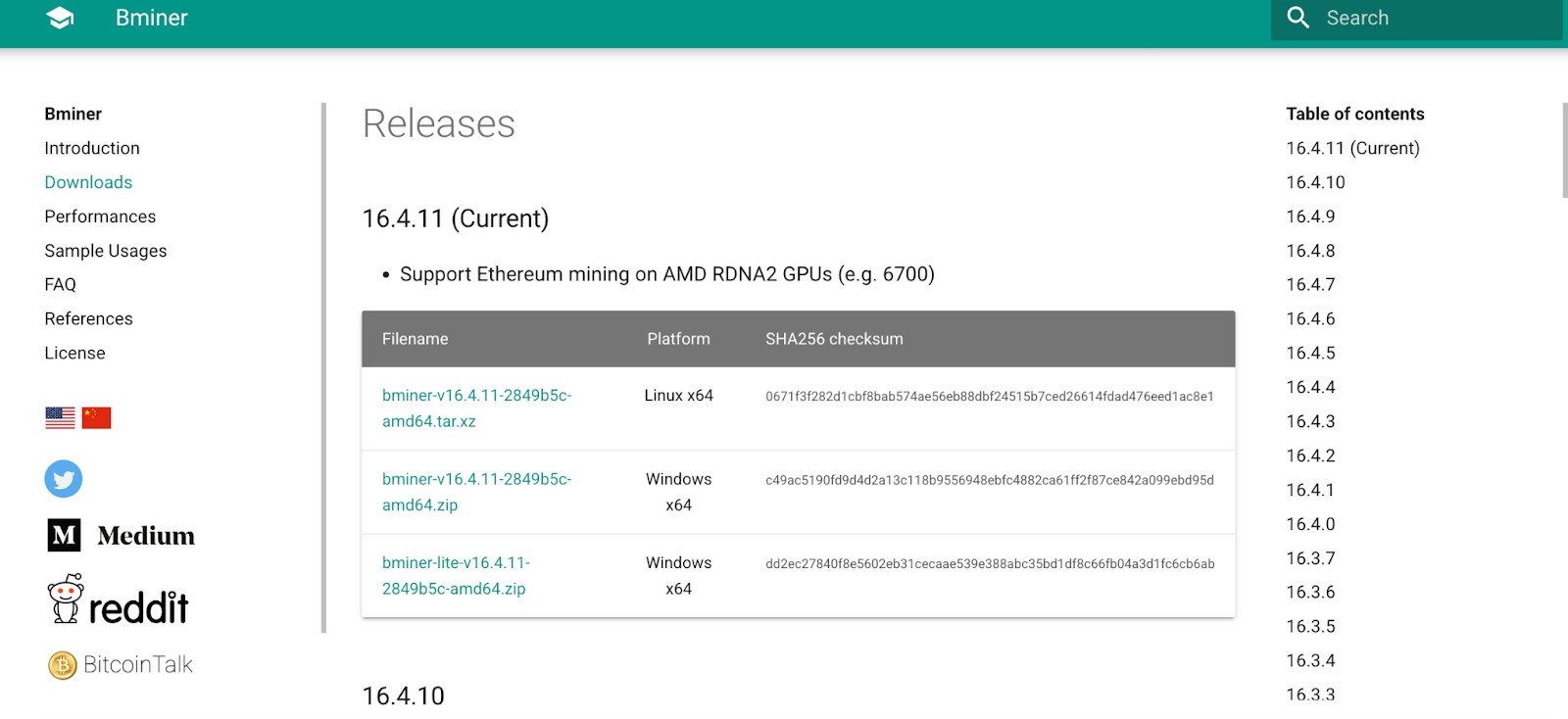Click the Linux x64 platform cell
This screenshot has width=1568, height=719.
(678, 396)
